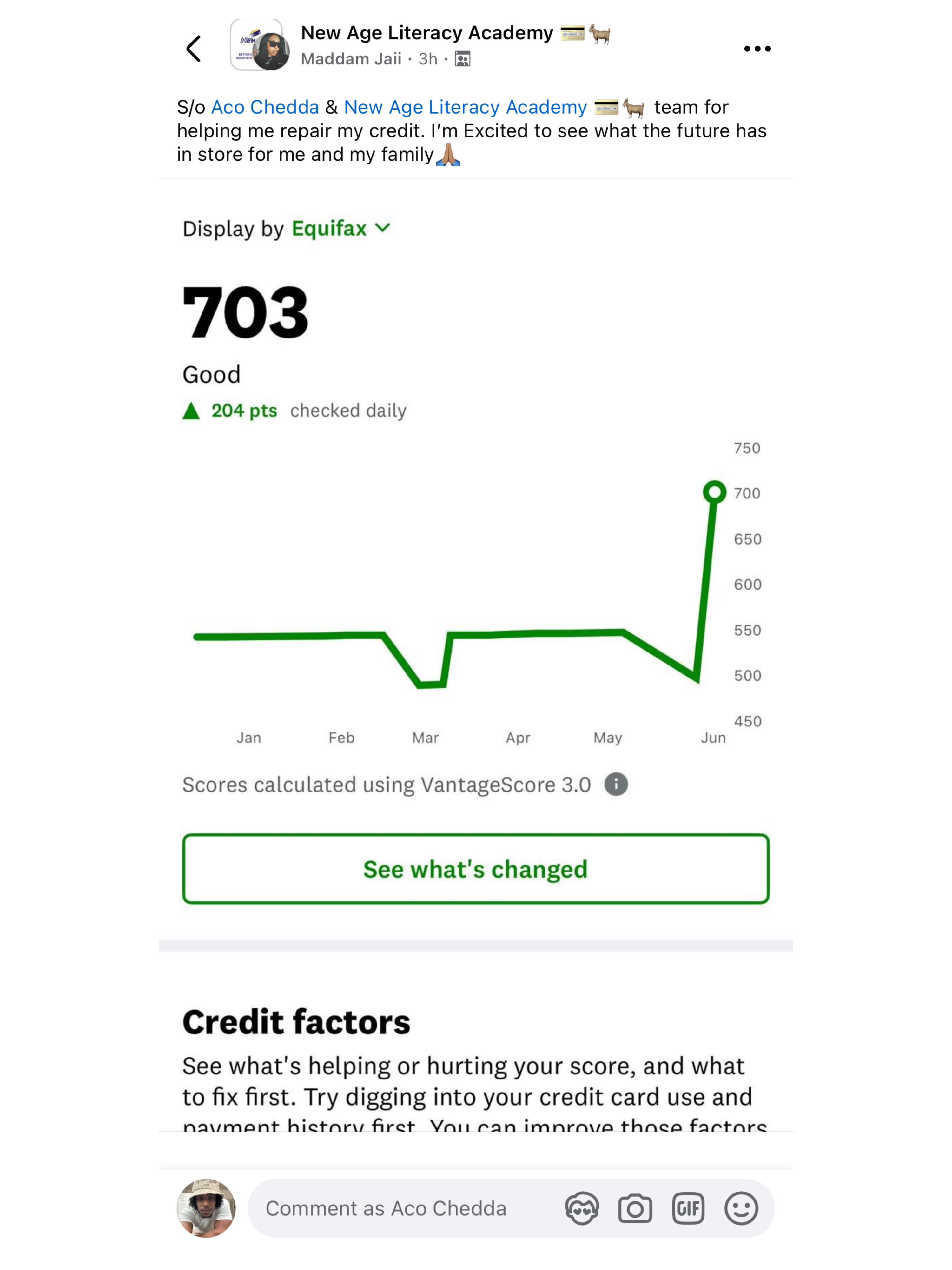Open the tagged New Age Literacy Academy link
952x1270 pixels.
pos(466,107)
